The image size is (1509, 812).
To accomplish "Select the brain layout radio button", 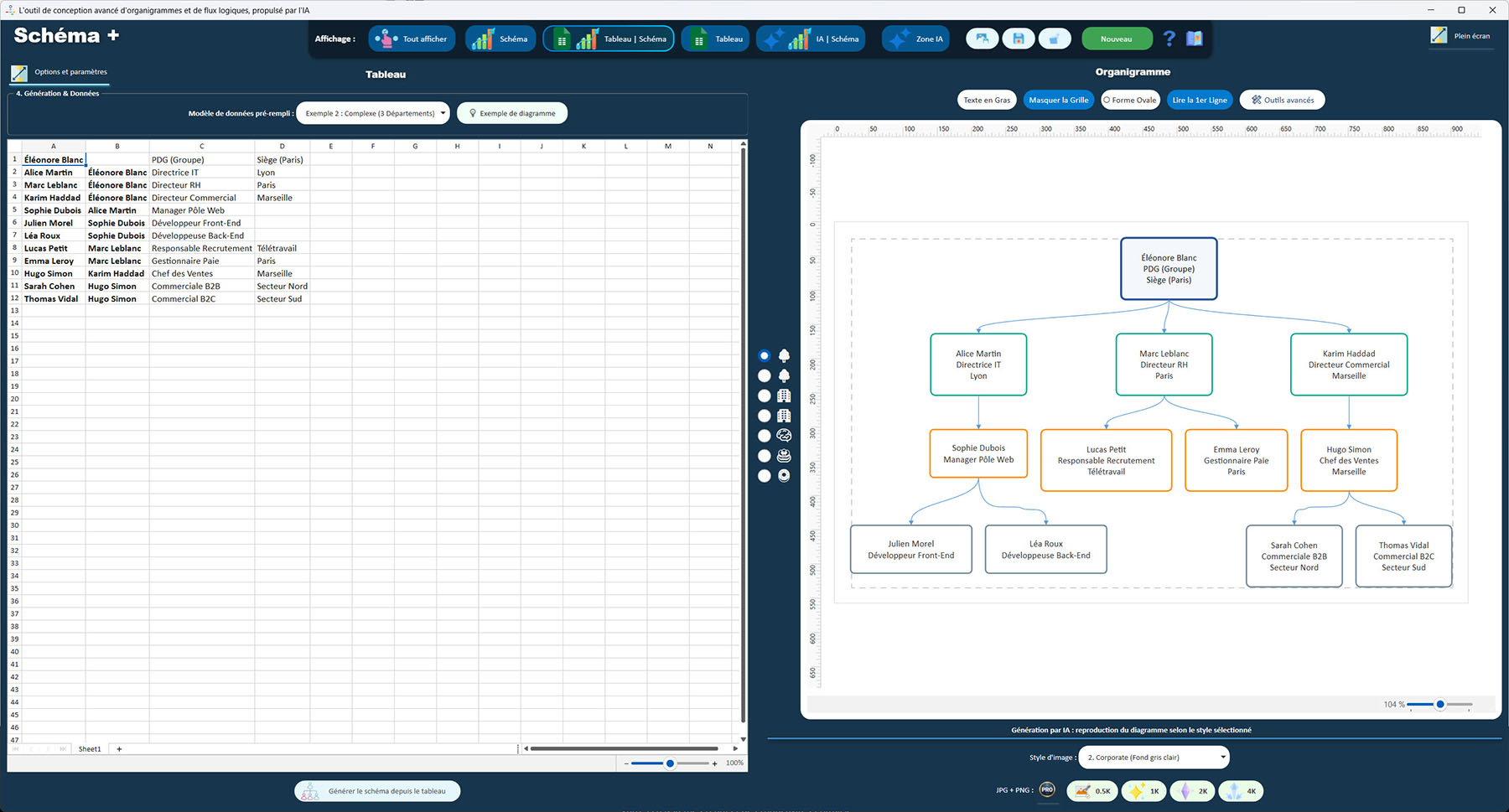I will click(x=764, y=436).
